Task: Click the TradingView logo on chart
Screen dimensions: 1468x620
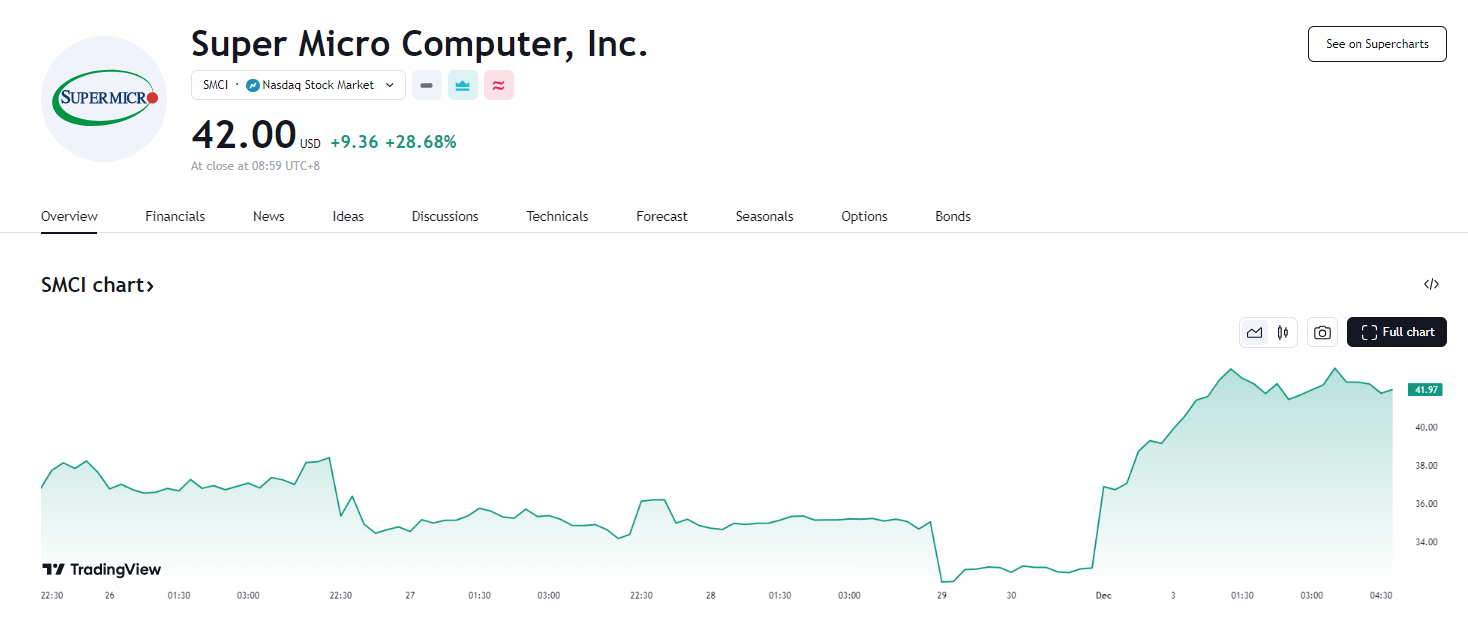Action: click(101, 569)
